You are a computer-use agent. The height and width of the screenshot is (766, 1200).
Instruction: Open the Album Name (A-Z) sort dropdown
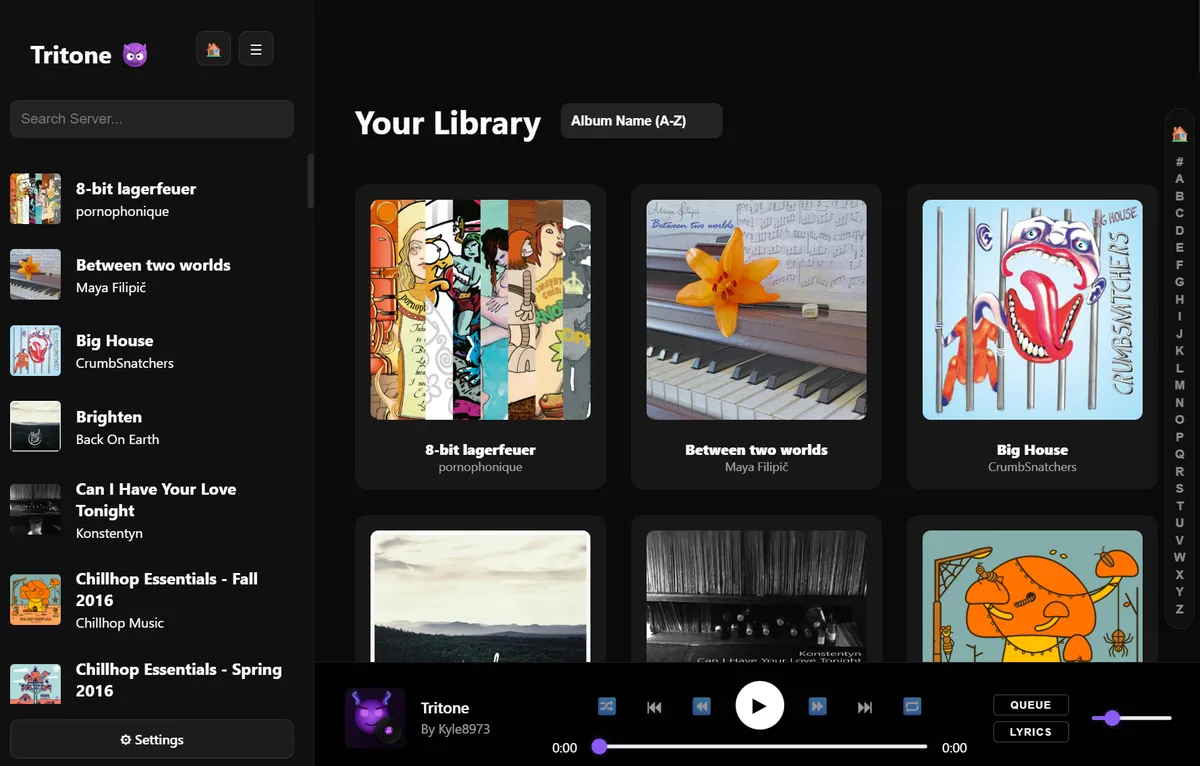(x=641, y=121)
